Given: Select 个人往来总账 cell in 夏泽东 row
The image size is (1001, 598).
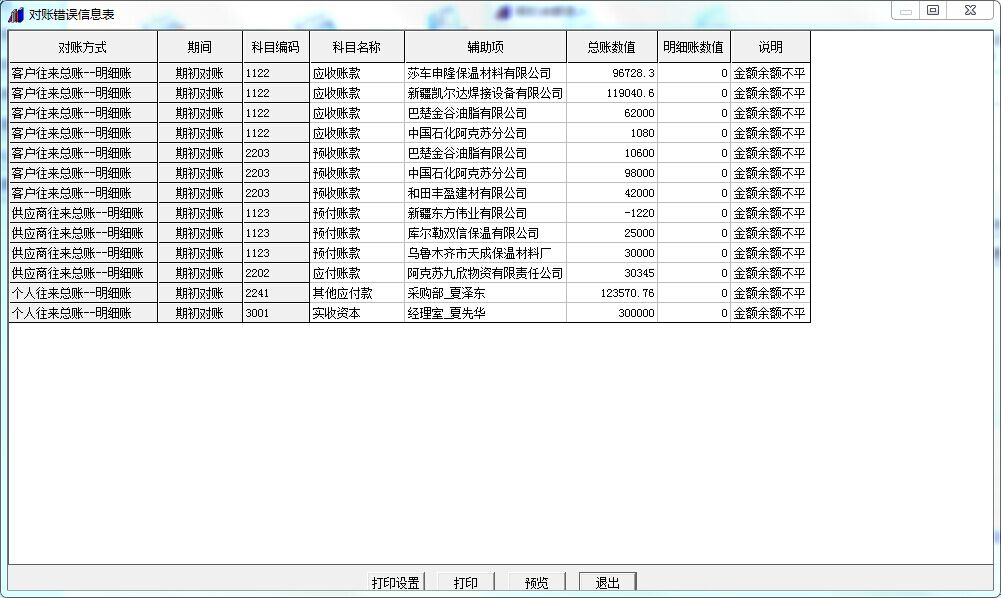Looking at the screenshot, I should 83,293.
